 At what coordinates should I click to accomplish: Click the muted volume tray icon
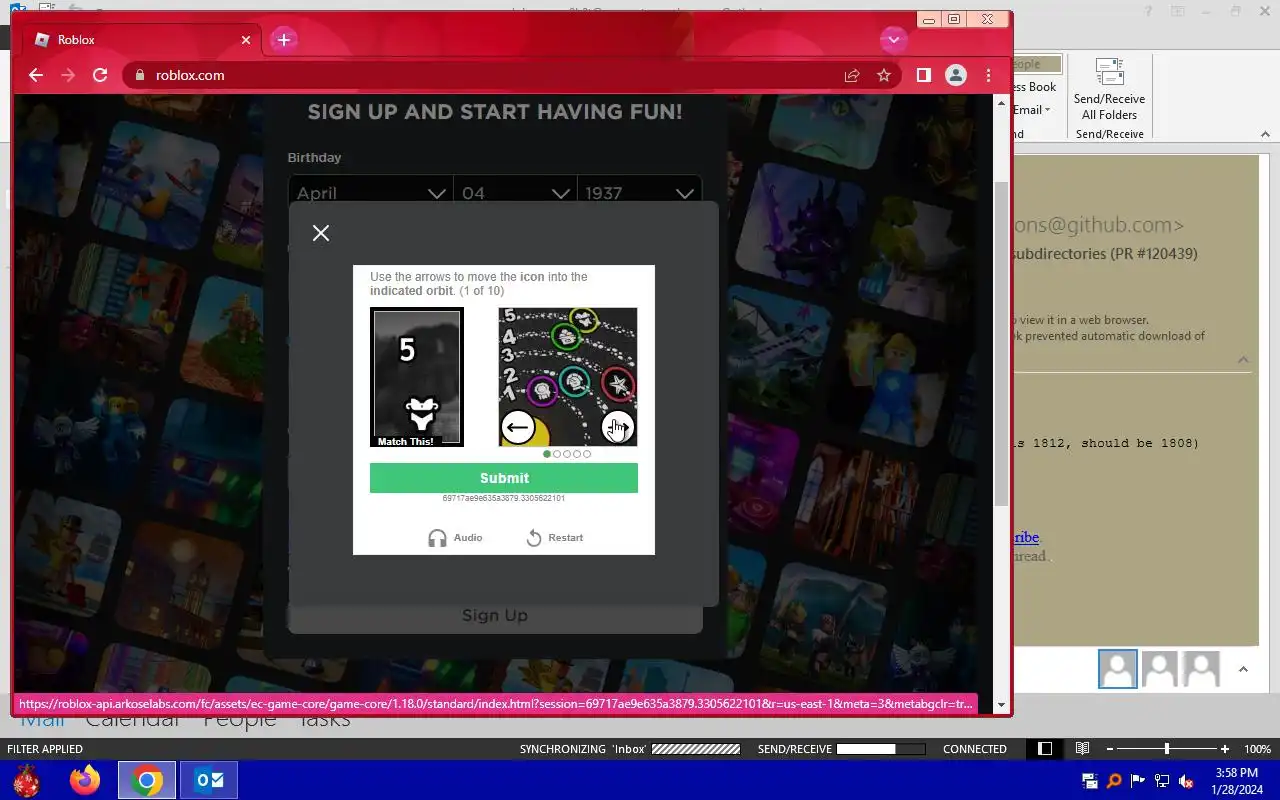[x=1186, y=781]
